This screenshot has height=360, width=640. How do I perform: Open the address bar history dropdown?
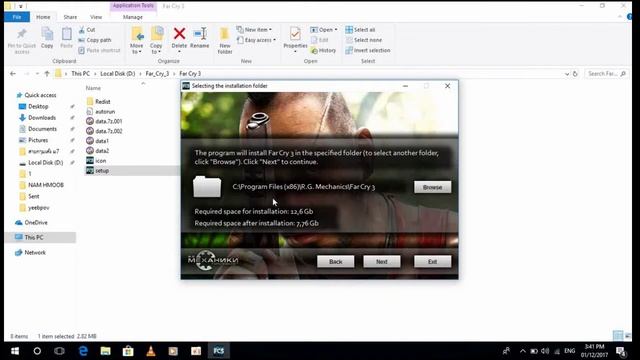[x=567, y=74]
